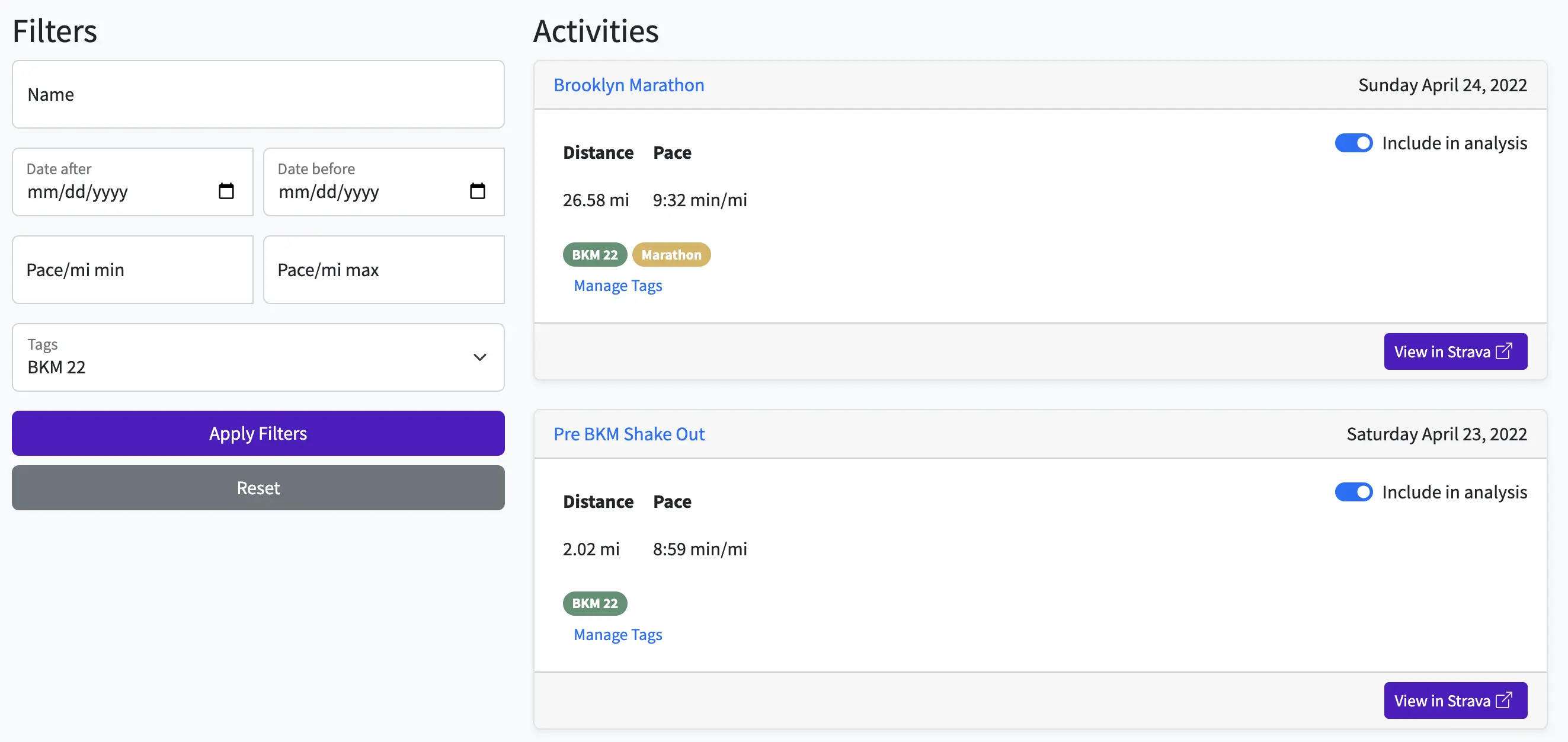Click the BKM 22 tag on Pre BKM Shake Out
Viewport: 1568px width, 742px height.
595,604
